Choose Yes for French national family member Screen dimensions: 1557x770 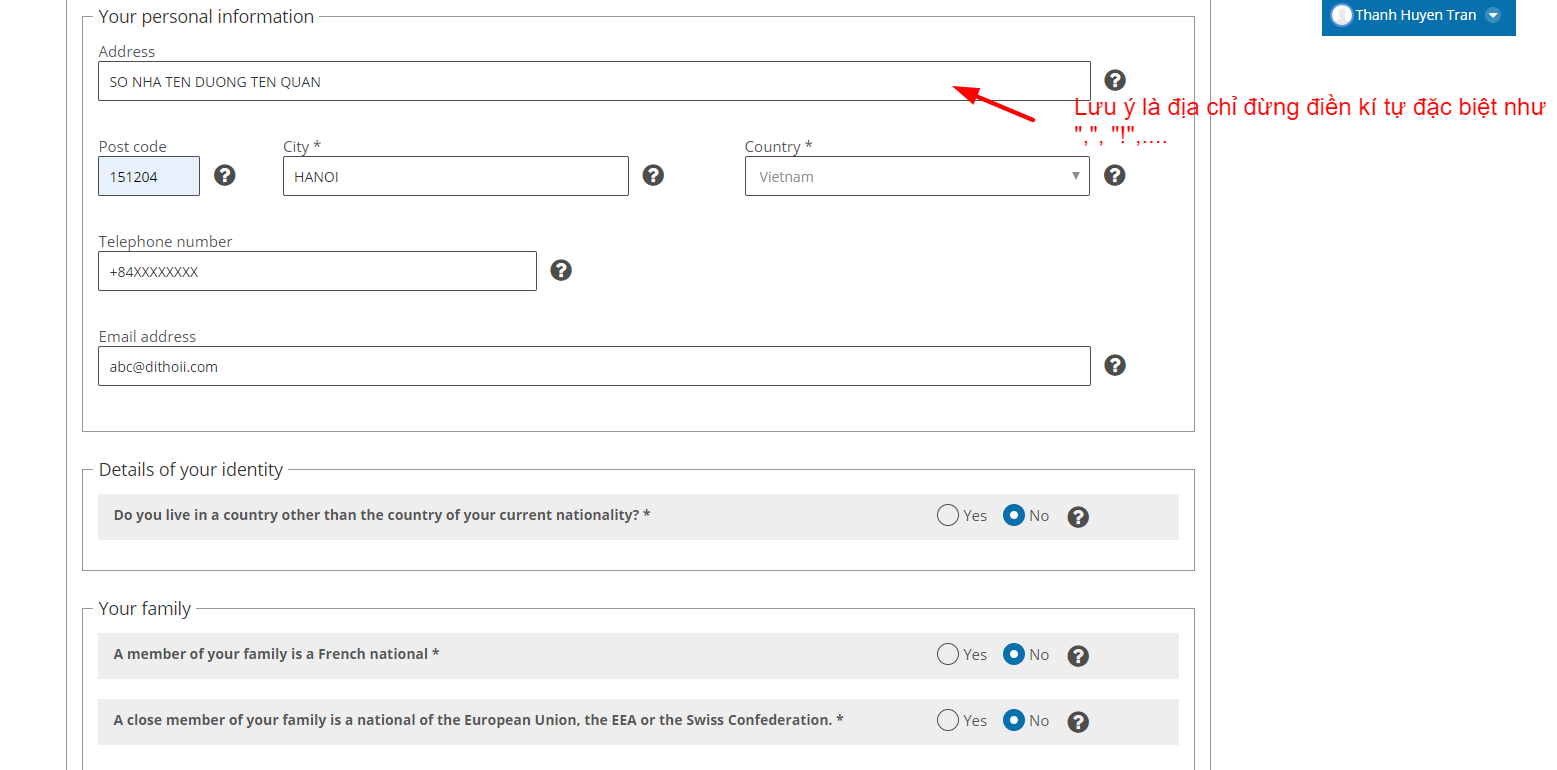coord(948,655)
